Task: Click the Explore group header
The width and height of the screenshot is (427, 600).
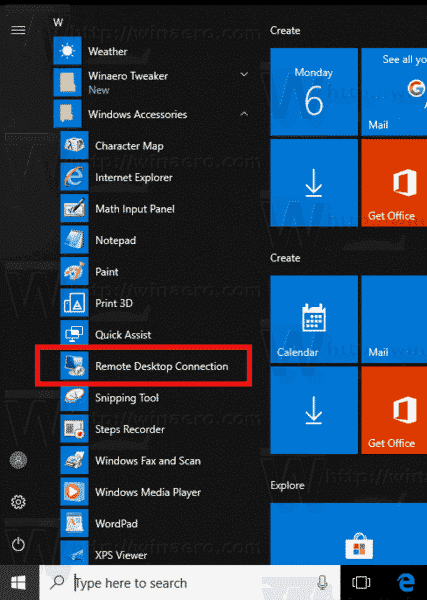Action: click(x=287, y=486)
